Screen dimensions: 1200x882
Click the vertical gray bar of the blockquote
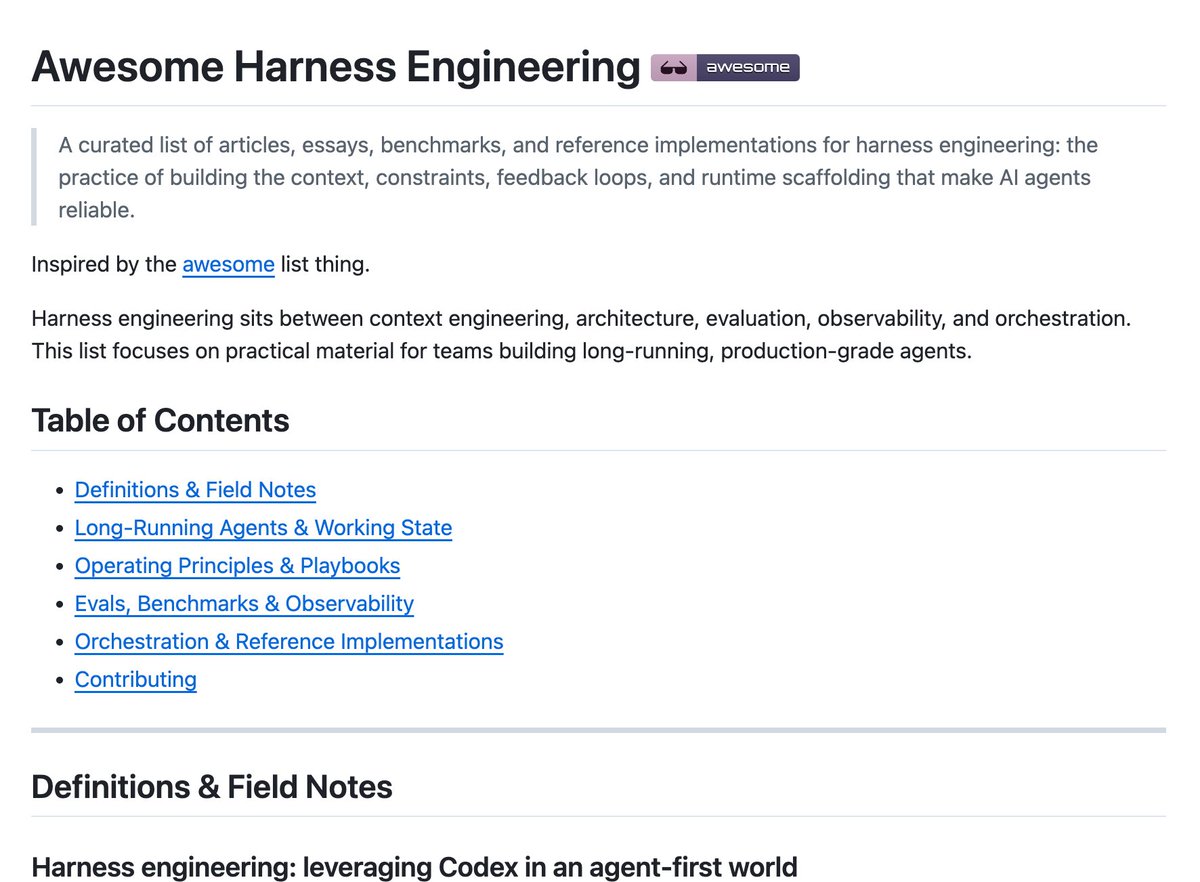point(34,178)
